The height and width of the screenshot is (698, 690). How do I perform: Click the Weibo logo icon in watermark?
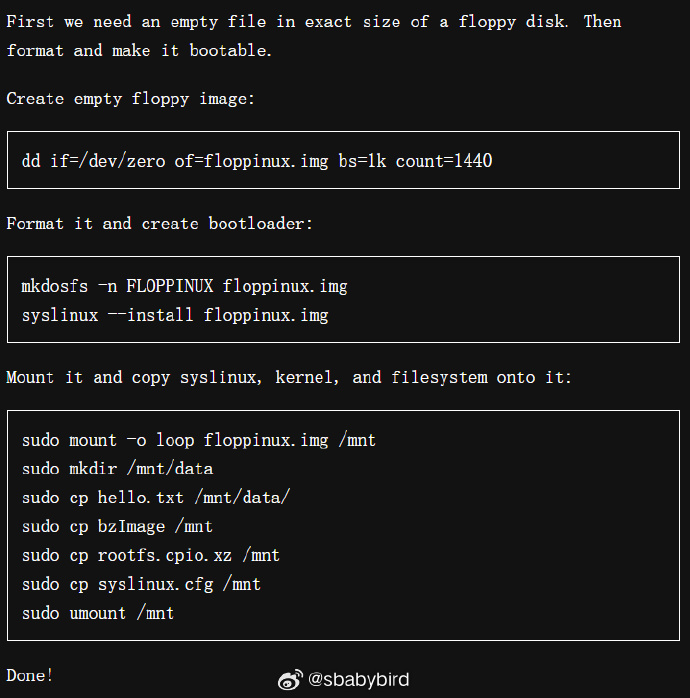point(289,680)
